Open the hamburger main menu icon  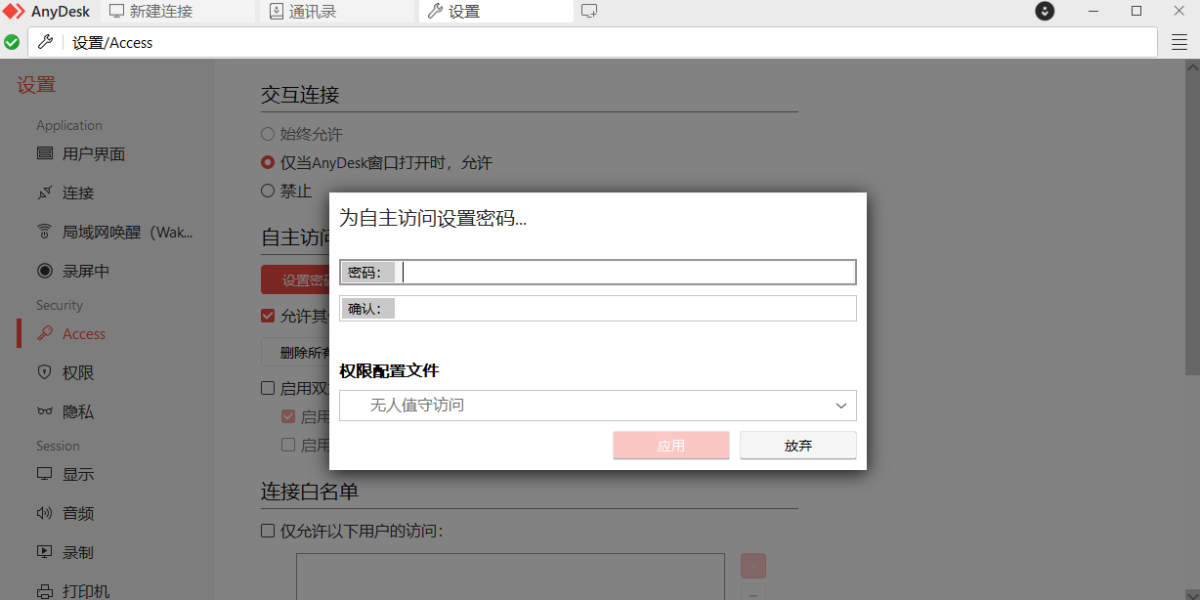click(x=1179, y=42)
